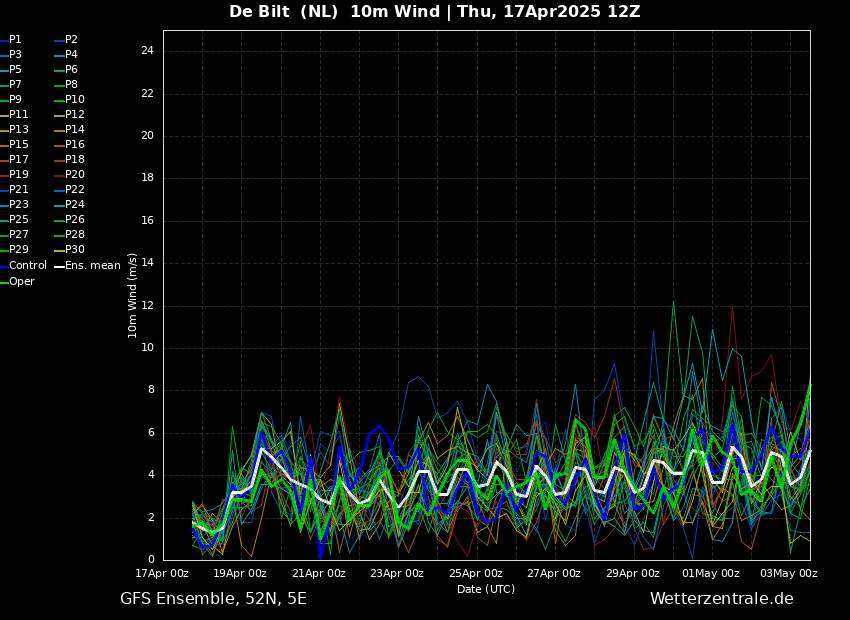The height and width of the screenshot is (620, 850).
Task: Click the Wetterzentrale.de watermark text
Action: pos(721,599)
